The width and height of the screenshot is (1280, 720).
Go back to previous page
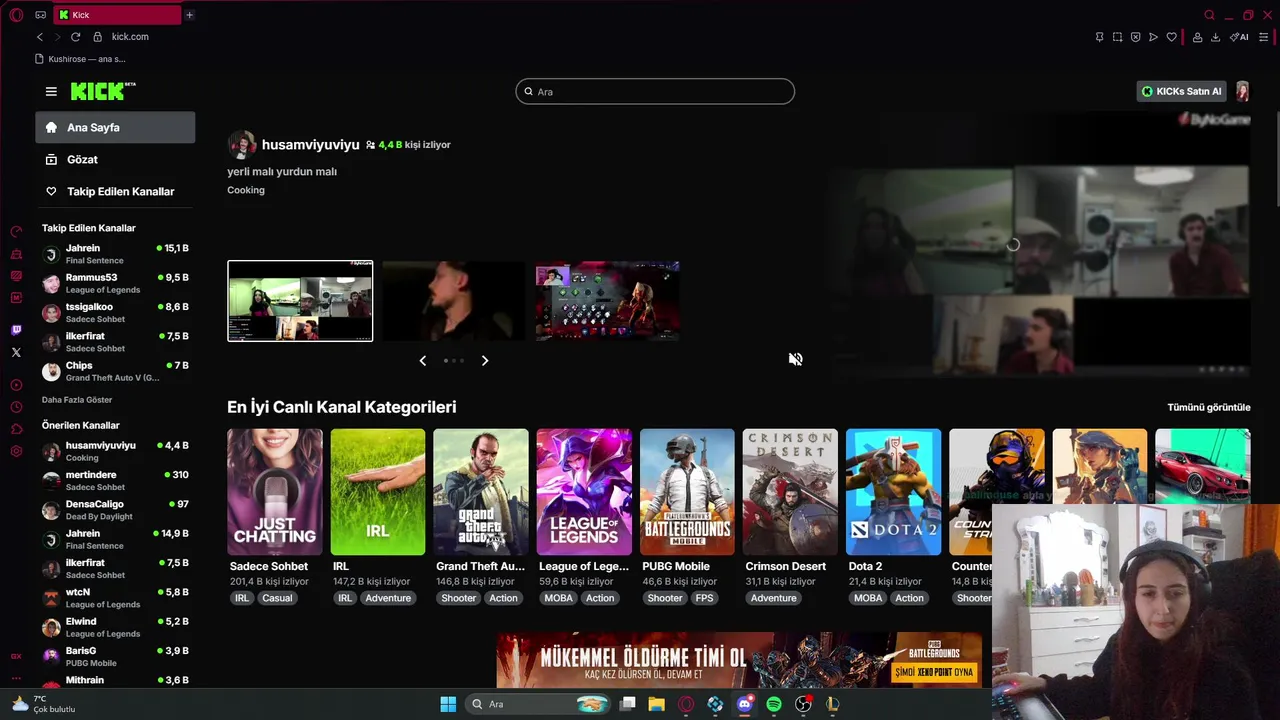[40, 37]
